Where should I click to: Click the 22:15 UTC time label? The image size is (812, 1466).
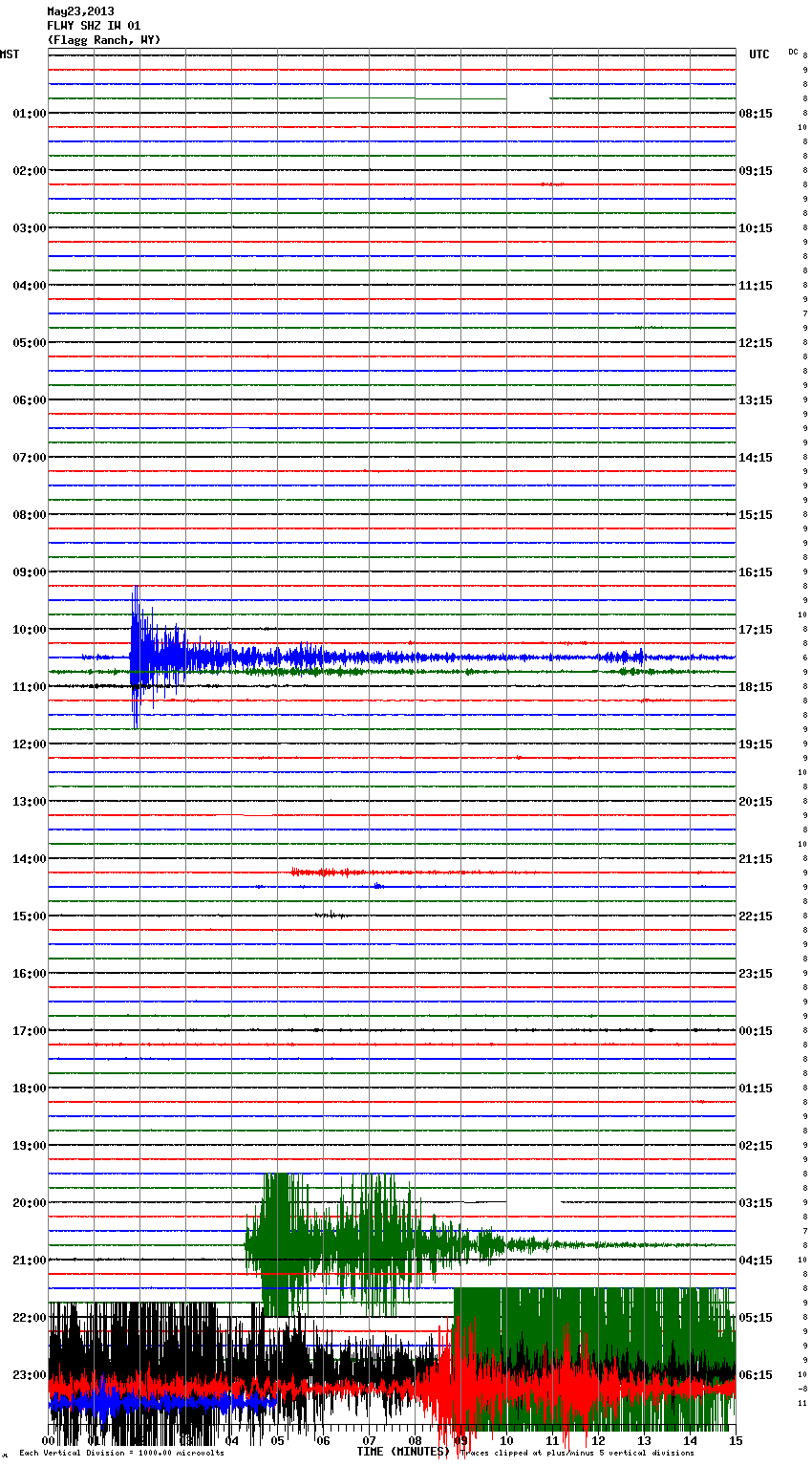[756, 916]
